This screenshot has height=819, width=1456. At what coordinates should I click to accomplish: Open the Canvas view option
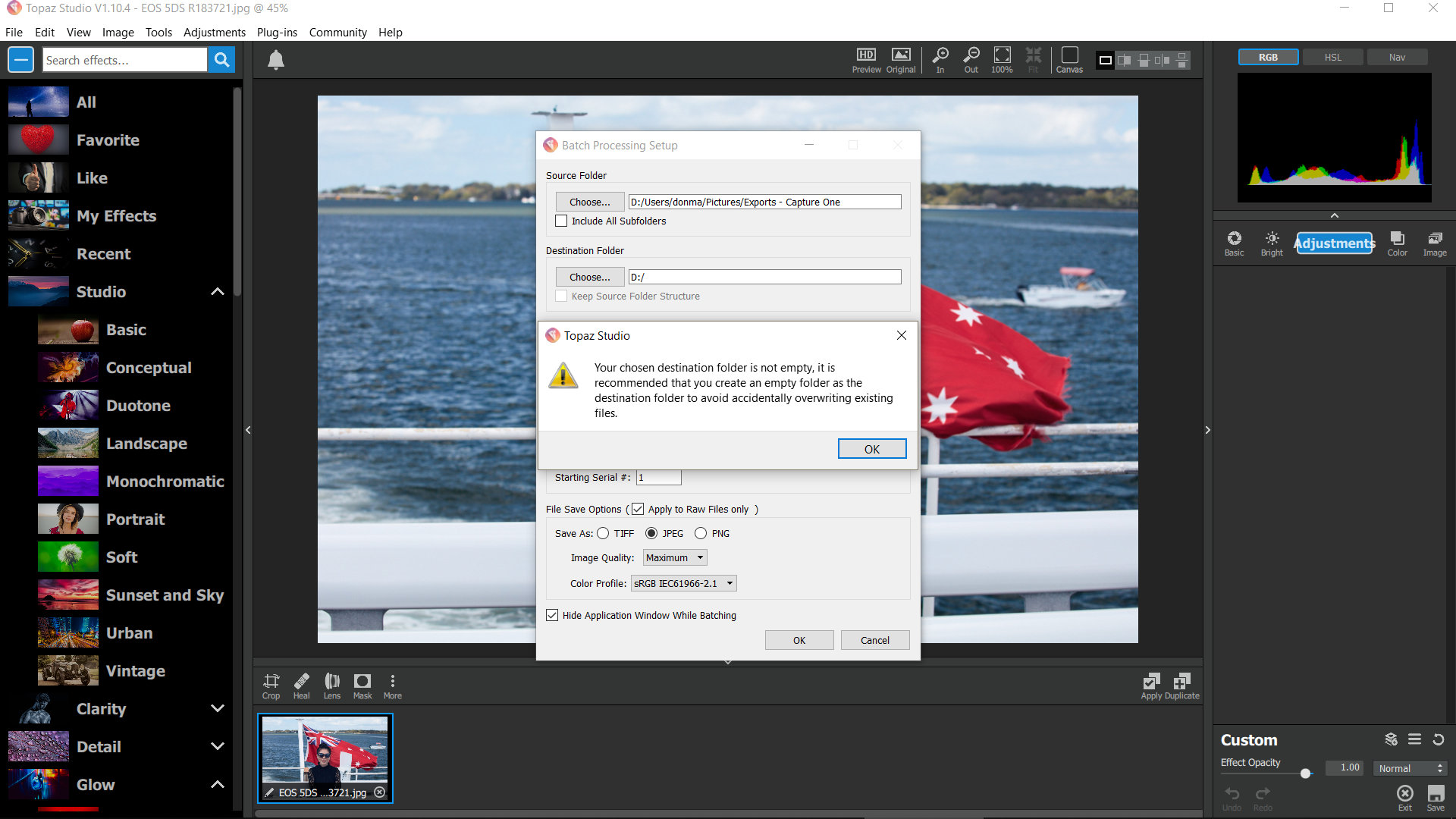pyautogui.click(x=1069, y=60)
